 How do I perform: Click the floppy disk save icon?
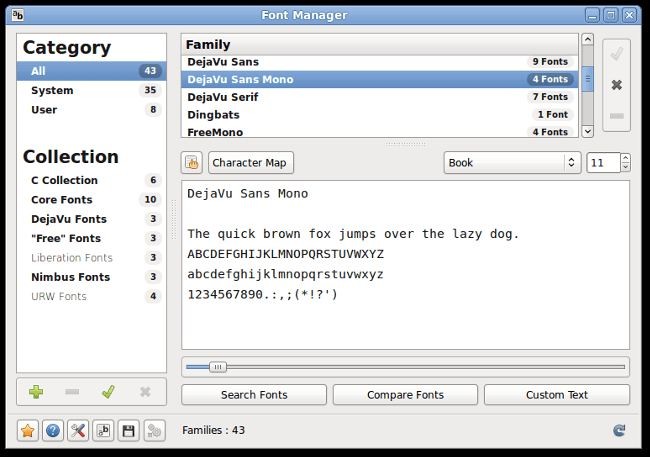[129, 430]
